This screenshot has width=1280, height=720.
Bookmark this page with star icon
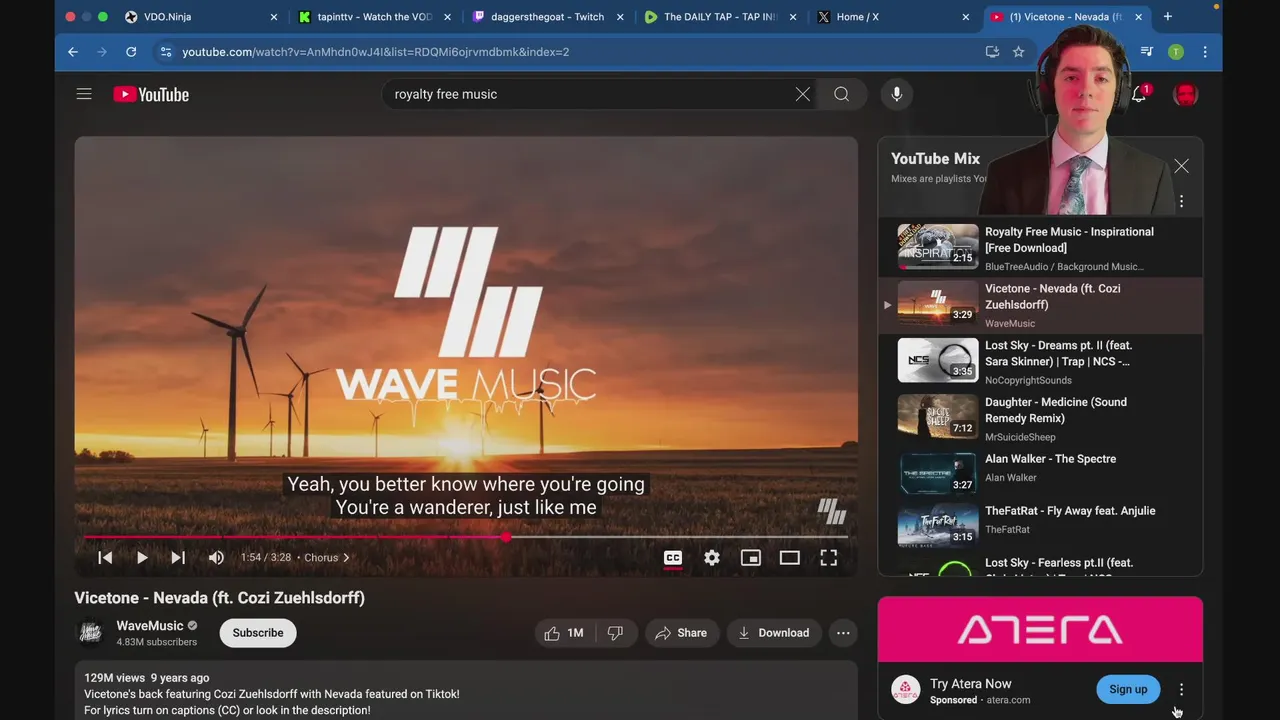[1018, 52]
